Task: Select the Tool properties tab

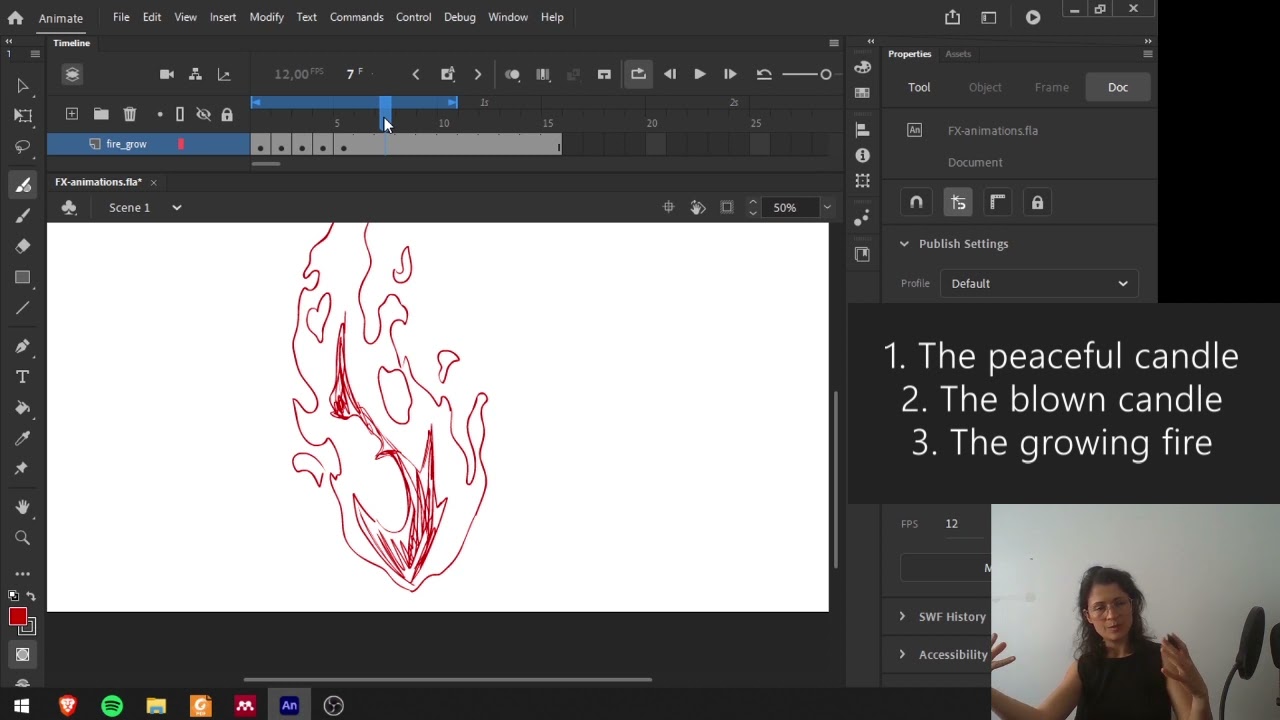Action: [x=919, y=87]
